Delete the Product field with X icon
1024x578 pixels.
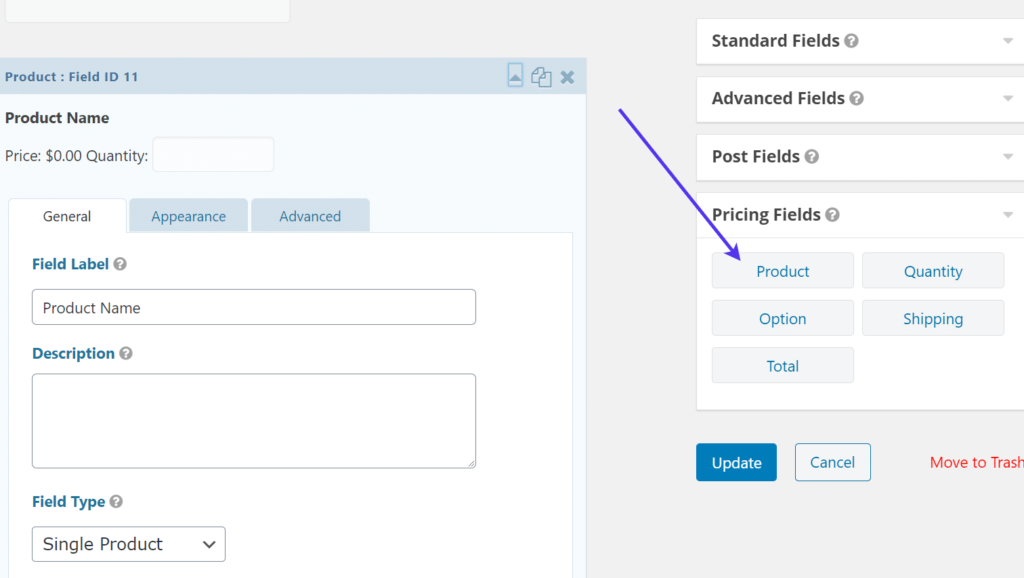pos(567,77)
